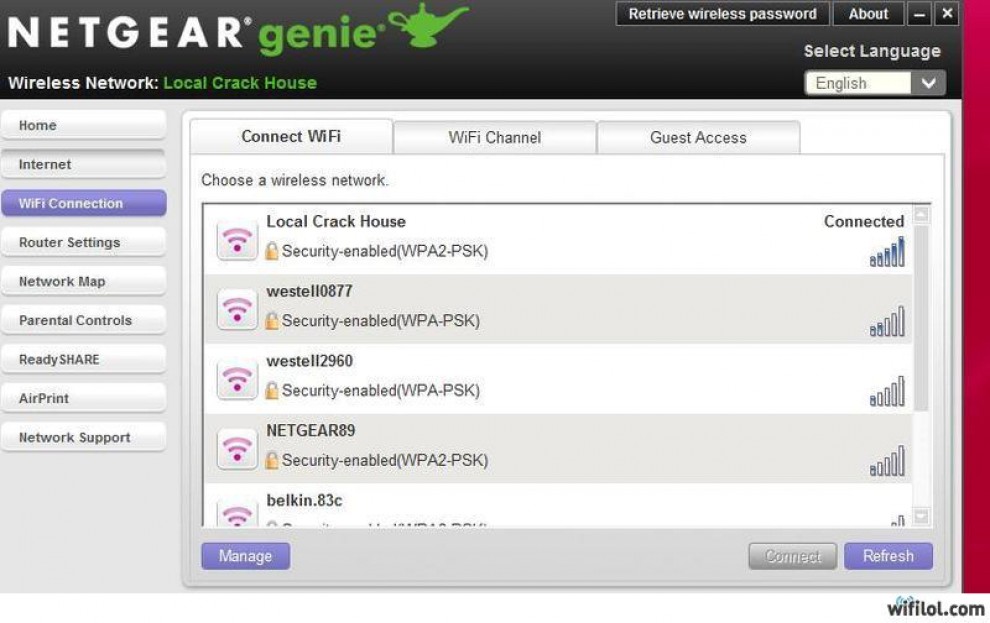The image size is (990, 623).
Task: Open Parental Controls in the sidebar
Action: 84,320
